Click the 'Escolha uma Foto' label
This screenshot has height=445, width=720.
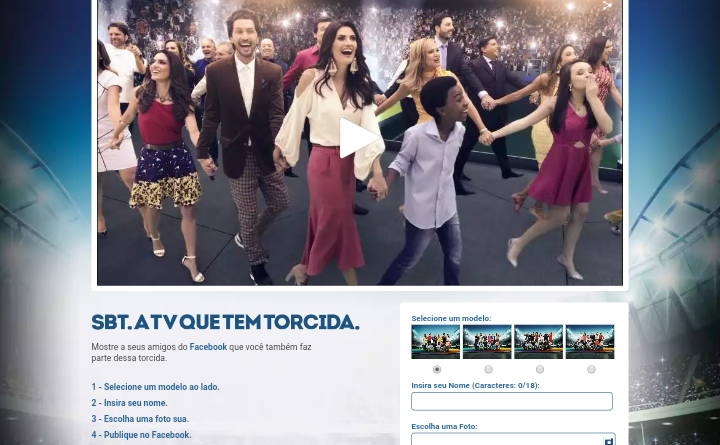tap(444, 426)
